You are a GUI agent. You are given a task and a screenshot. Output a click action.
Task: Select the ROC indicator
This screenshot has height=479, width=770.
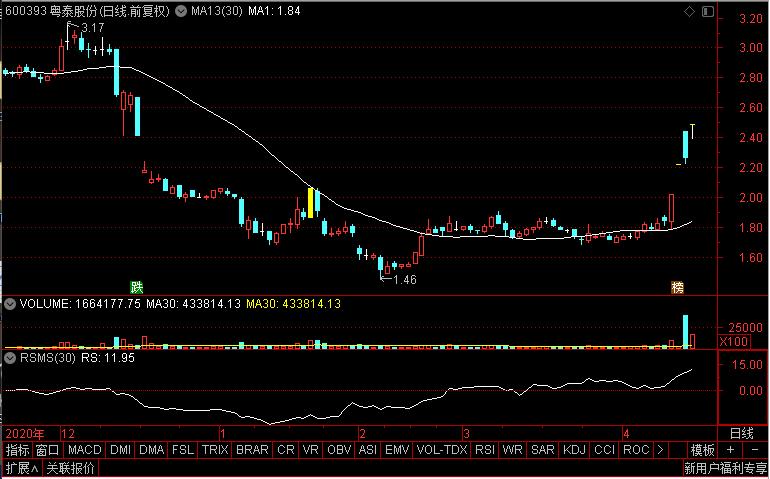pyautogui.click(x=636, y=450)
